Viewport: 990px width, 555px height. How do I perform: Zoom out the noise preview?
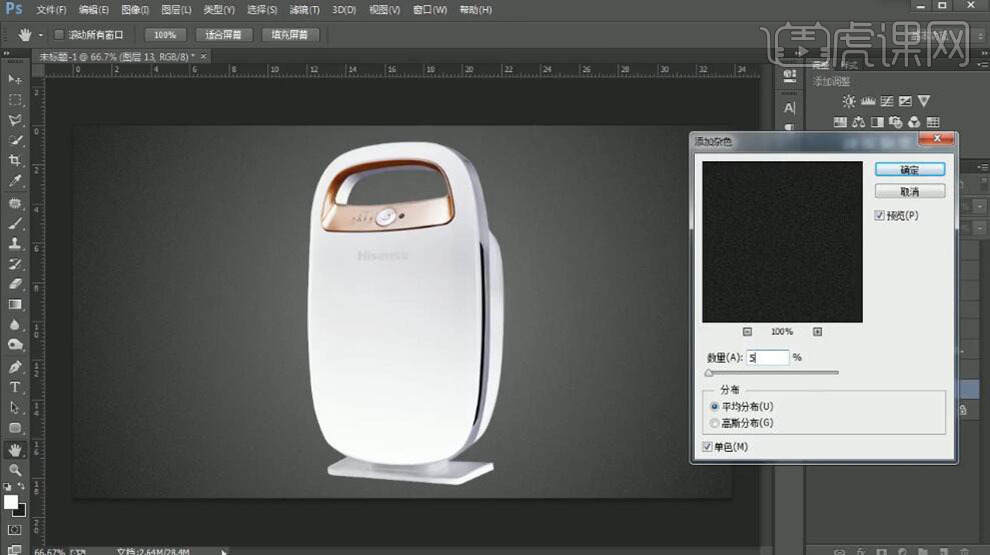point(747,332)
